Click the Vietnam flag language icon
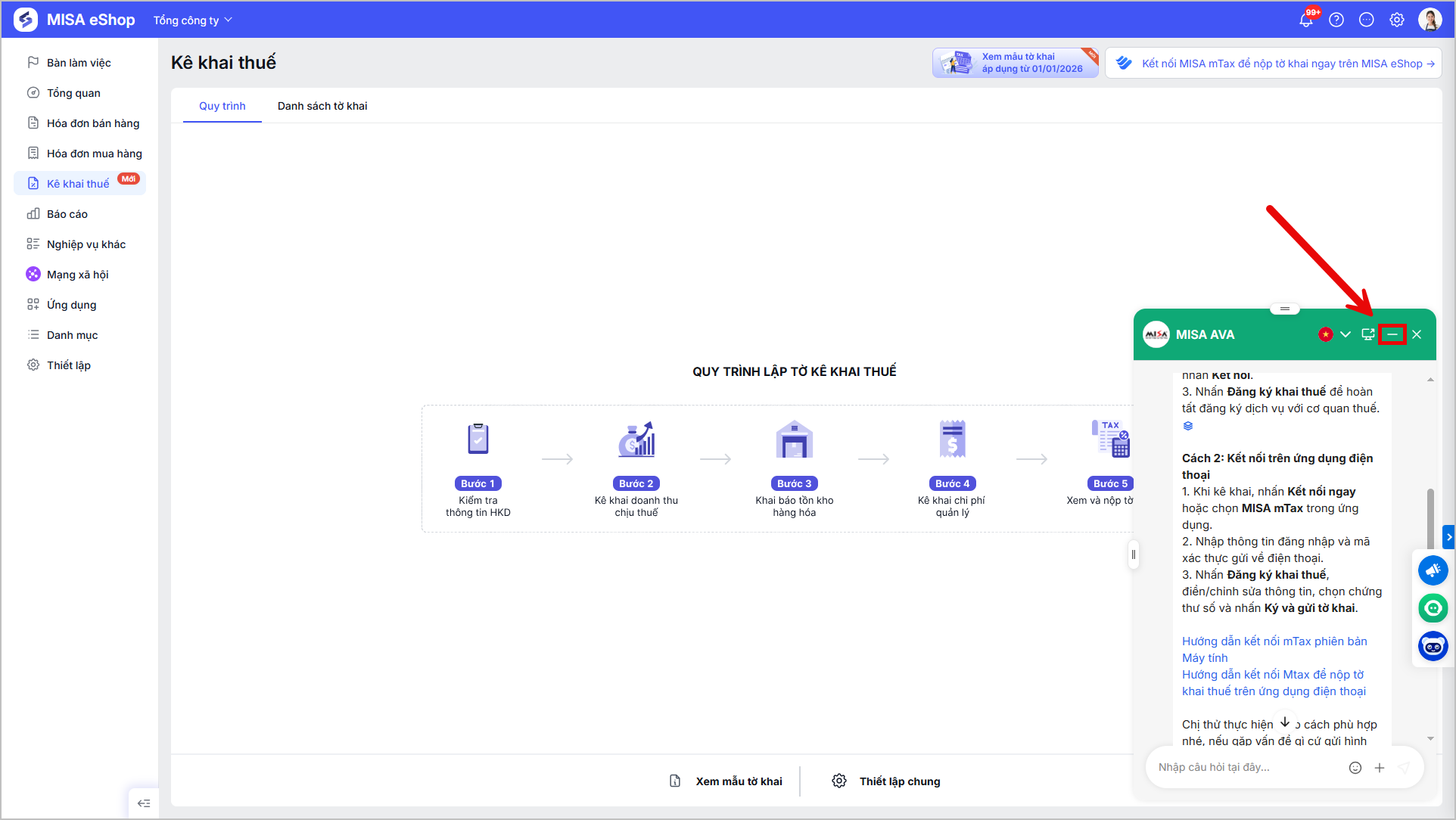The height and width of the screenshot is (820, 1456). [1326, 334]
